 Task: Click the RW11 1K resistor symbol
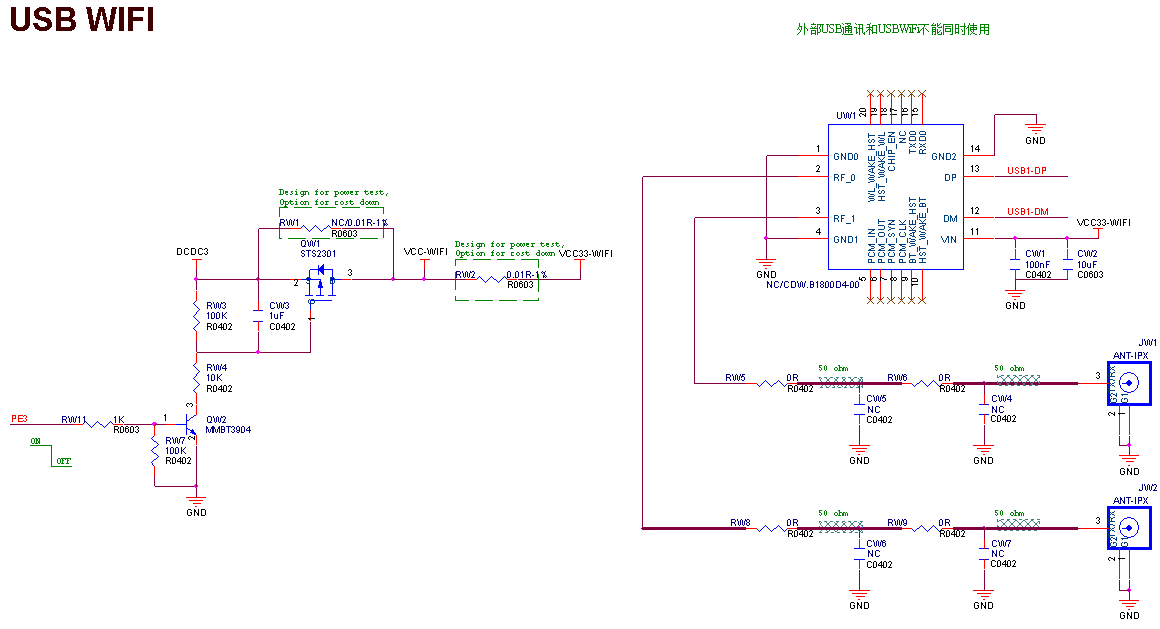[95, 424]
